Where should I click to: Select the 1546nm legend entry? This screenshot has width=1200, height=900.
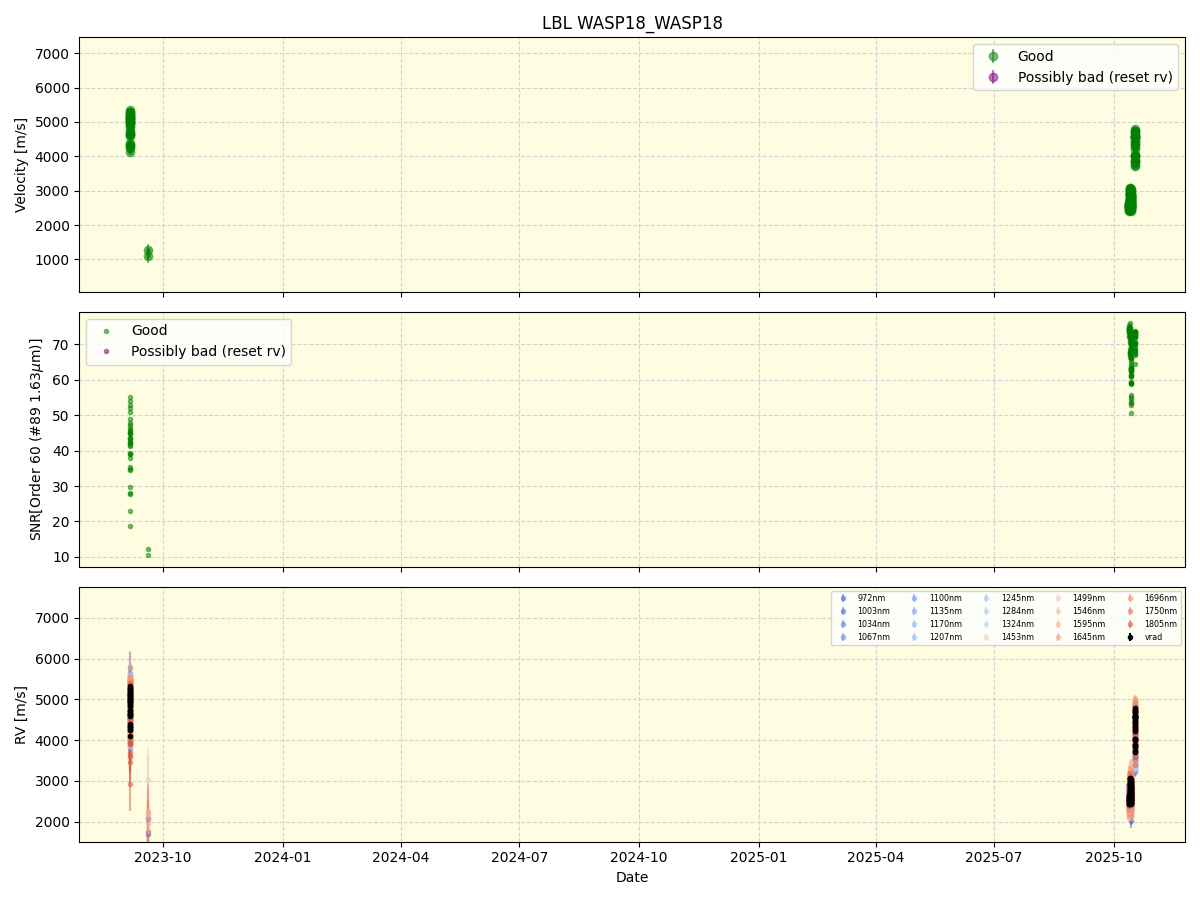(x=1088, y=611)
